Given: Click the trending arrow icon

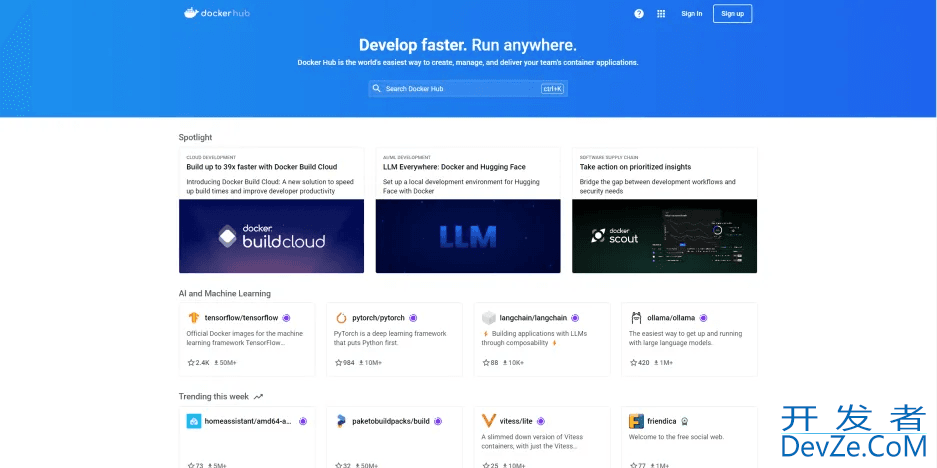Looking at the screenshot, I should (258, 396).
